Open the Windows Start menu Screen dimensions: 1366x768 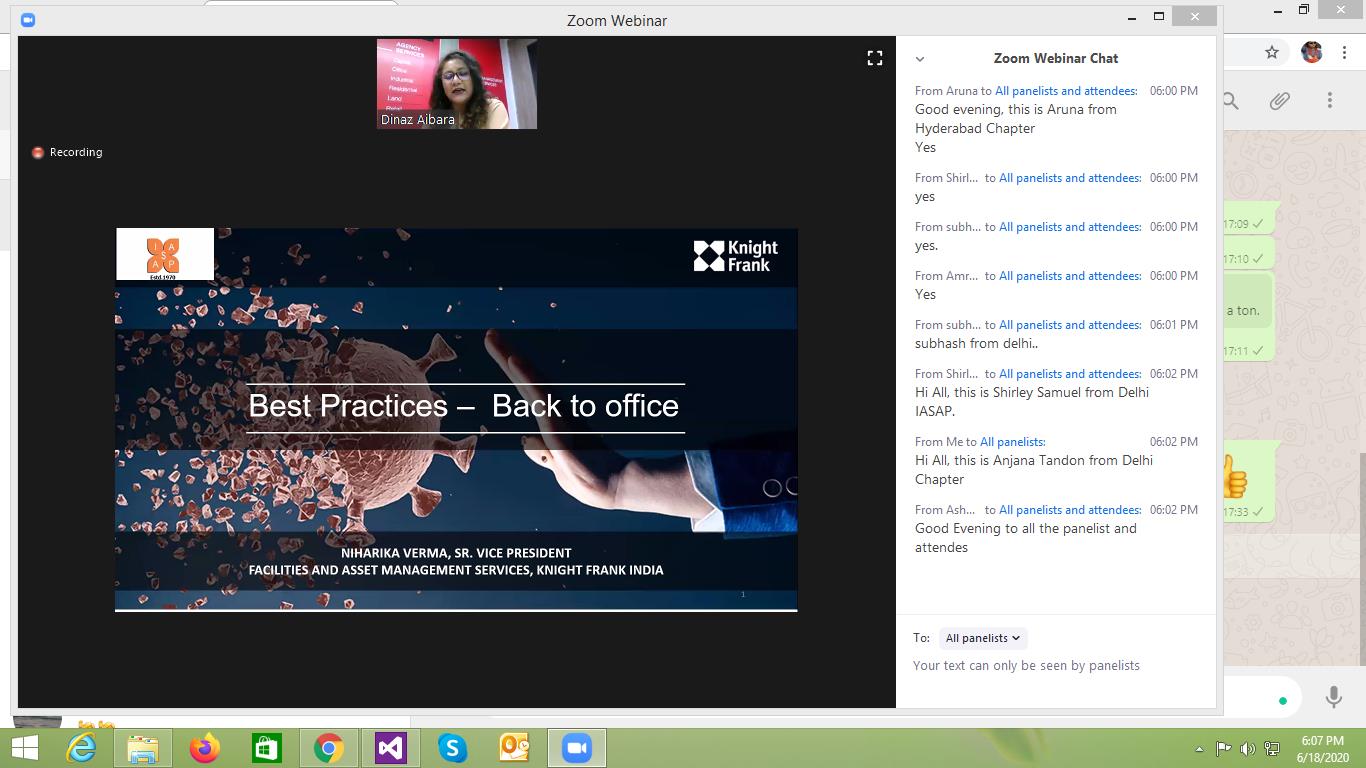tap(24, 748)
